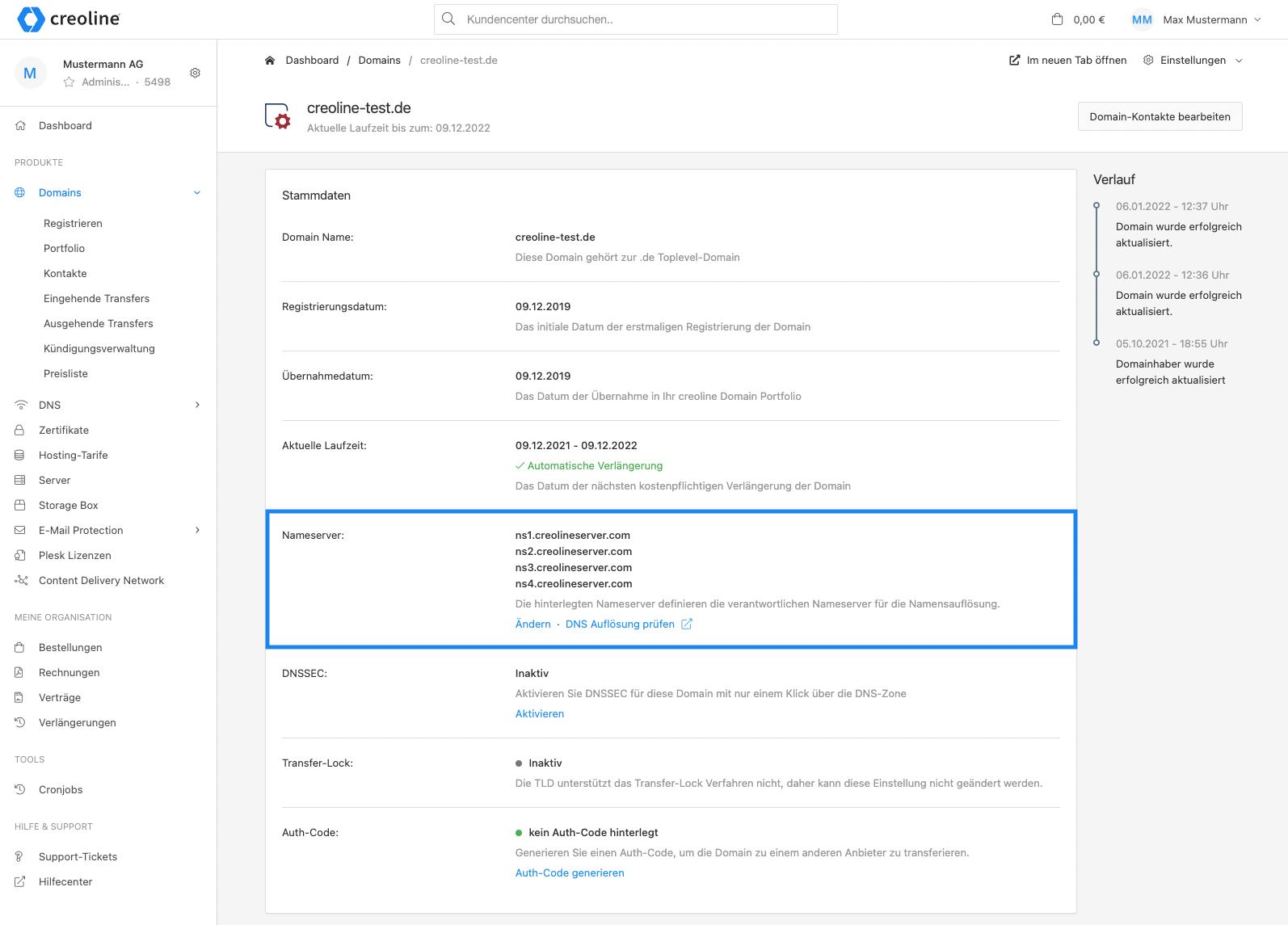Click the Content Delivery Network icon
1288x925 pixels.
(x=21, y=580)
